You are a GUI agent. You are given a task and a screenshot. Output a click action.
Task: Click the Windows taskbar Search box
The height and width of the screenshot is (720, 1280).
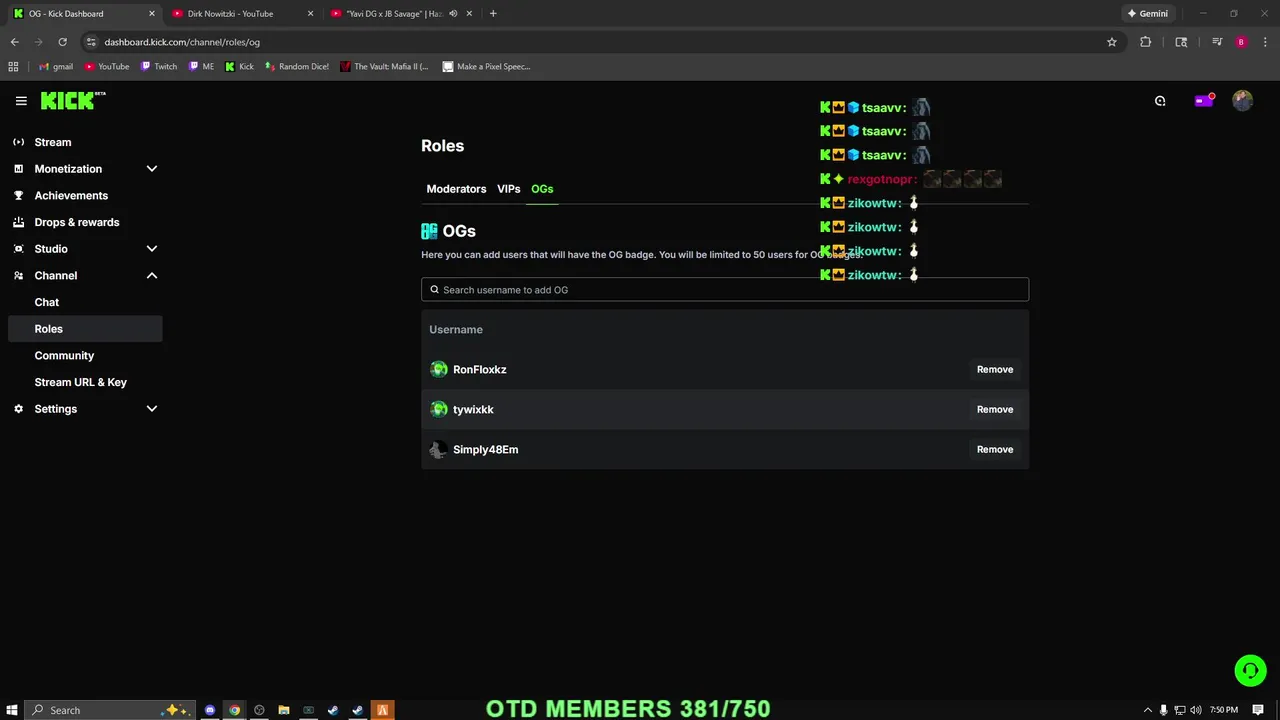(x=108, y=710)
